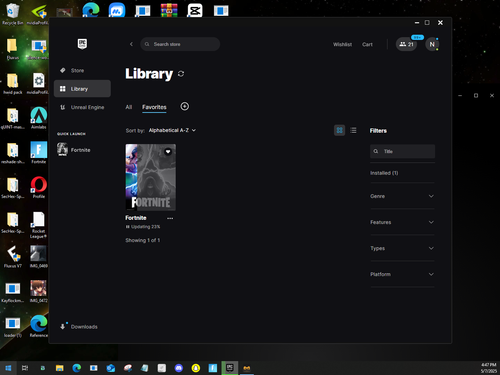Open the friends list showing 21

tap(406, 44)
